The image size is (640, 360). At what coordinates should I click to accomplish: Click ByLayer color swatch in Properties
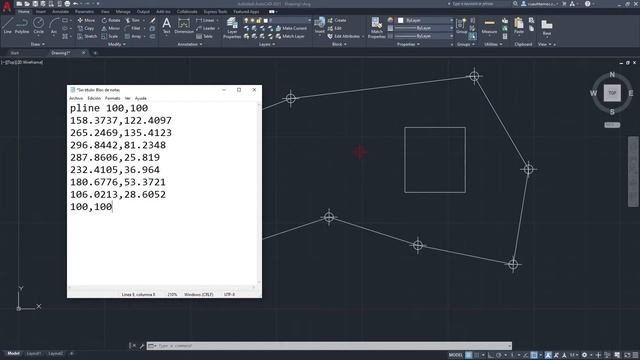tap(401, 20)
